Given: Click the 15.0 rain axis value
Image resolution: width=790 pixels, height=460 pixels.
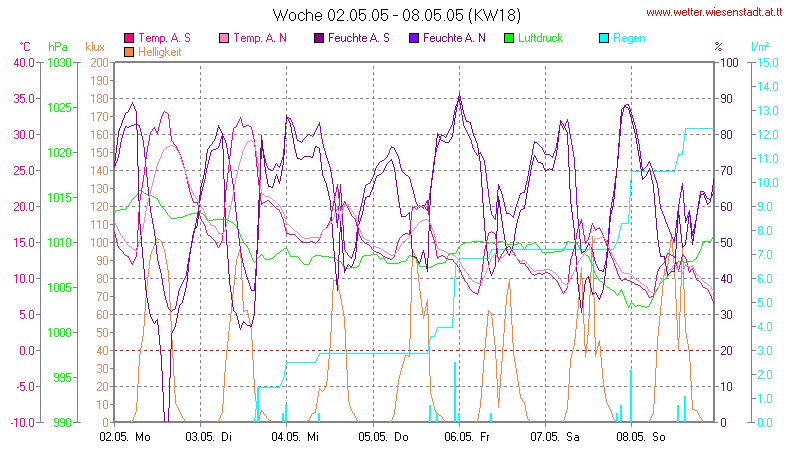Looking at the screenshot, I should point(768,63).
